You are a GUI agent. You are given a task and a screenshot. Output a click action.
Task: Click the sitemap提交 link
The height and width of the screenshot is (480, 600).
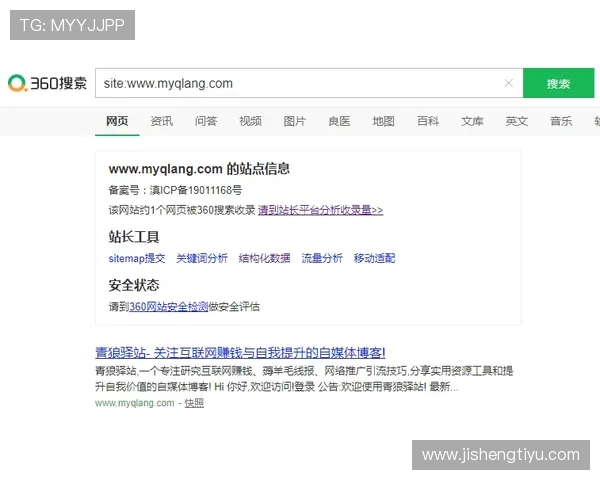[137, 258]
